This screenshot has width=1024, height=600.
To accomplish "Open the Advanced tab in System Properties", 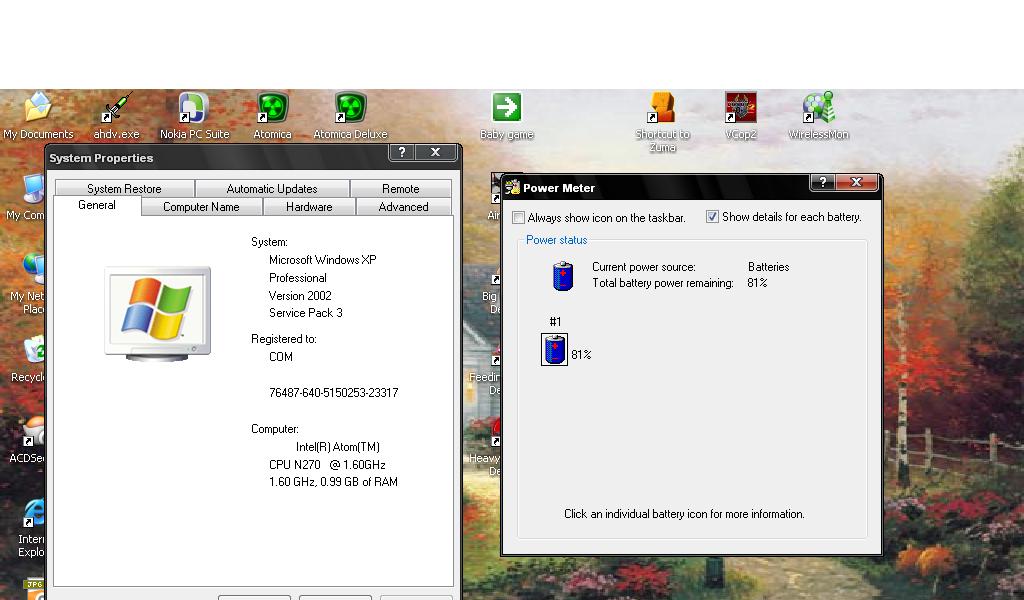I will pos(403,207).
